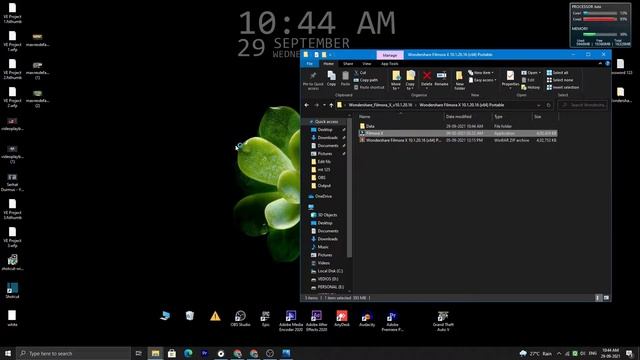The image size is (640, 360).
Task: Click the Paste ribbon icon
Action: tap(345, 78)
